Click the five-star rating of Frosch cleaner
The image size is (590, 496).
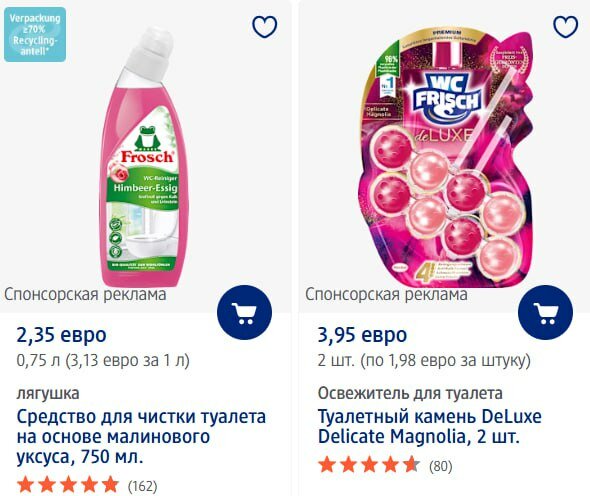coord(68,485)
